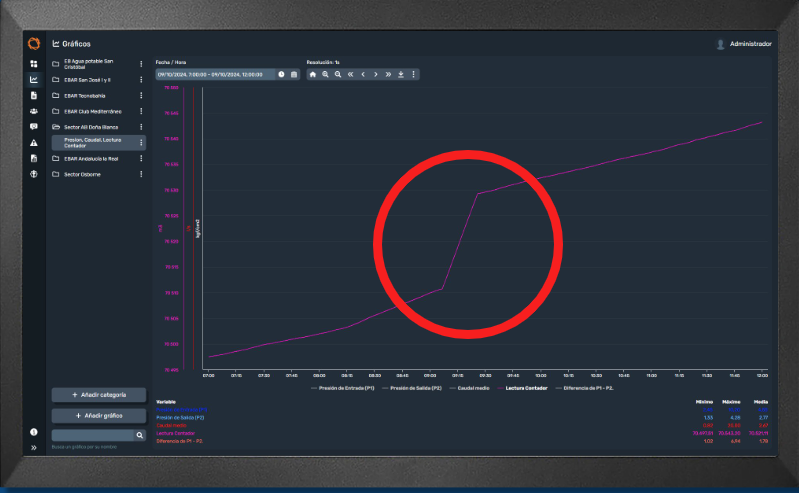
Task: Toggle Caudal medio legend series
Action: pos(469,388)
